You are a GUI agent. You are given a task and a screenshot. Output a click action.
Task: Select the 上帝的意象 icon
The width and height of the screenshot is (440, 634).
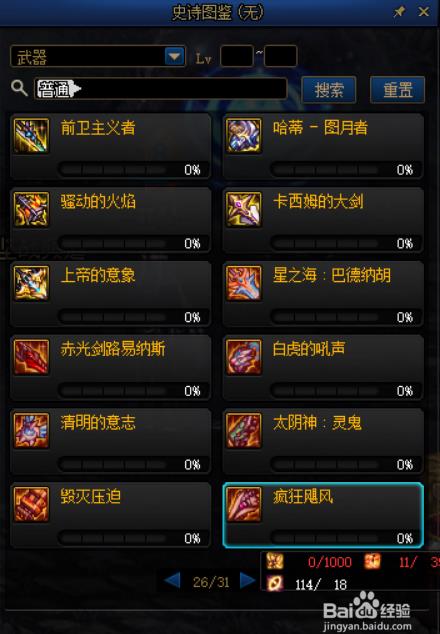coord(31,283)
